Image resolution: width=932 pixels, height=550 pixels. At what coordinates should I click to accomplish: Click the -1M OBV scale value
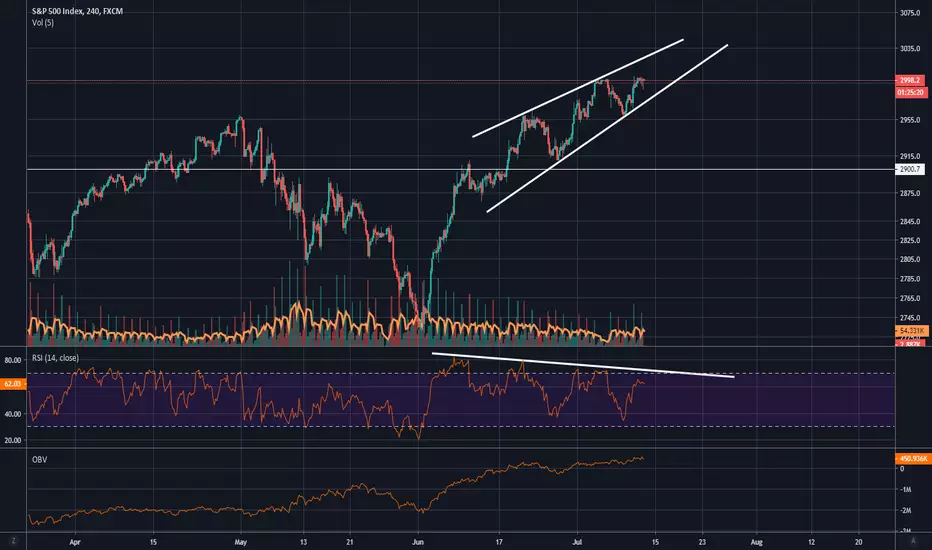click(x=905, y=489)
